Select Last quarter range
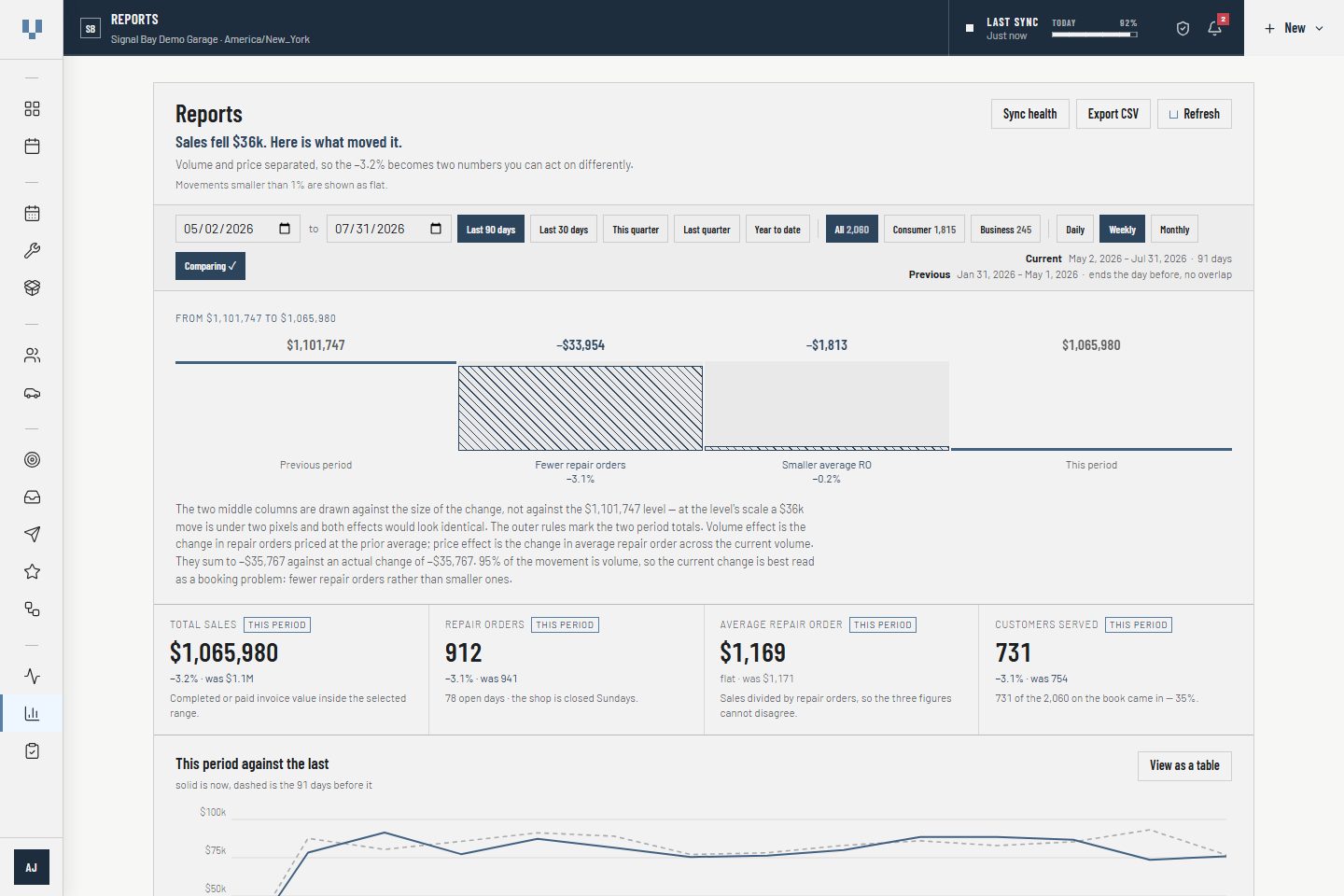Viewport: 1344px width, 896px height. [707, 230]
